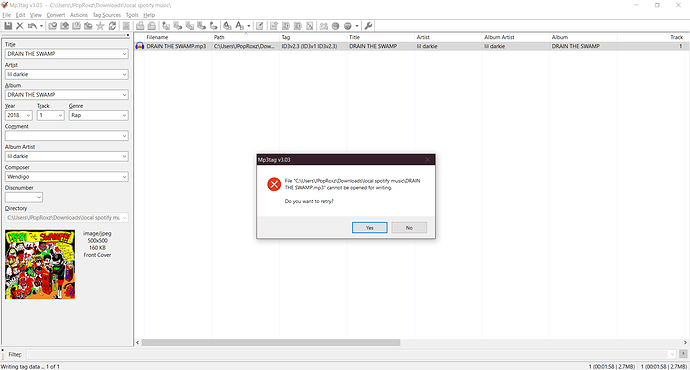Open the Edit menu

(x=21, y=15)
